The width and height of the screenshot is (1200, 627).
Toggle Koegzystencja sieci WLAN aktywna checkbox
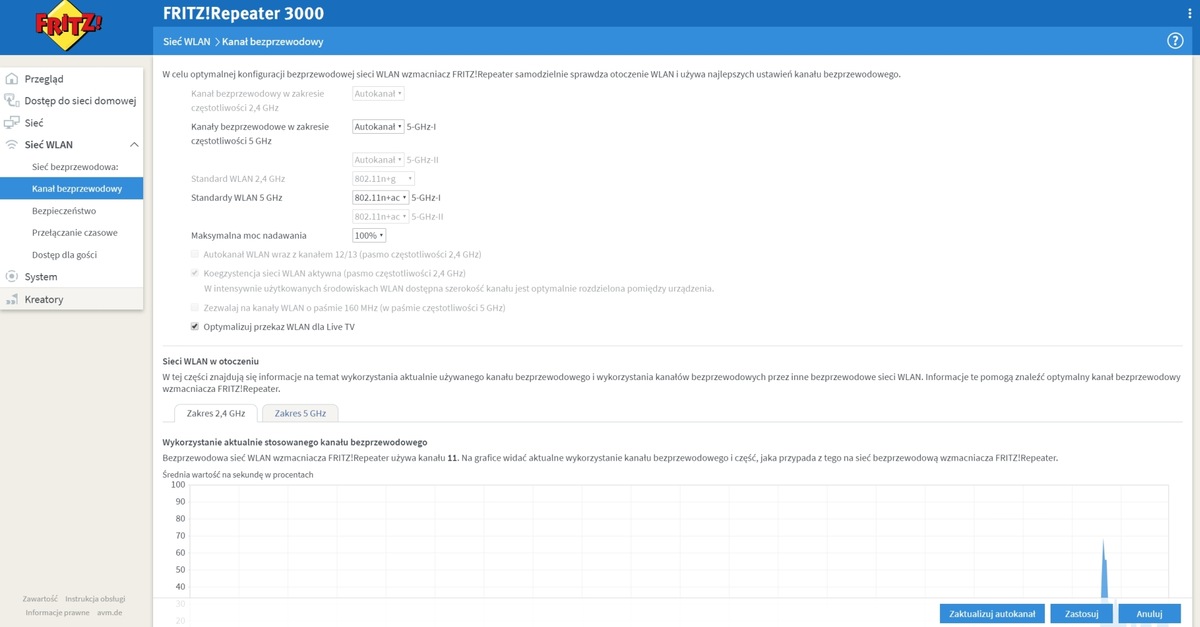pos(195,273)
